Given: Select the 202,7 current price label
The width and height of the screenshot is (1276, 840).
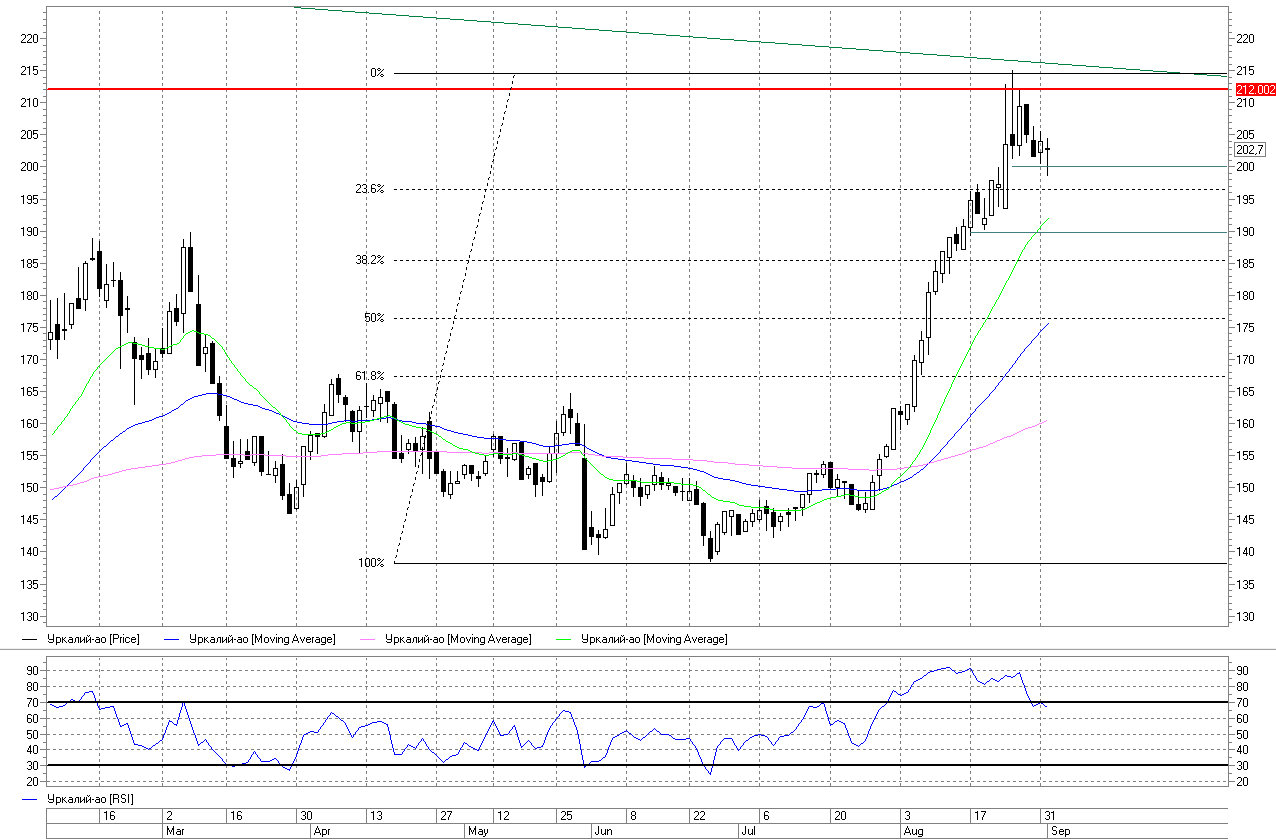Looking at the screenshot, I should coord(1250,150).
